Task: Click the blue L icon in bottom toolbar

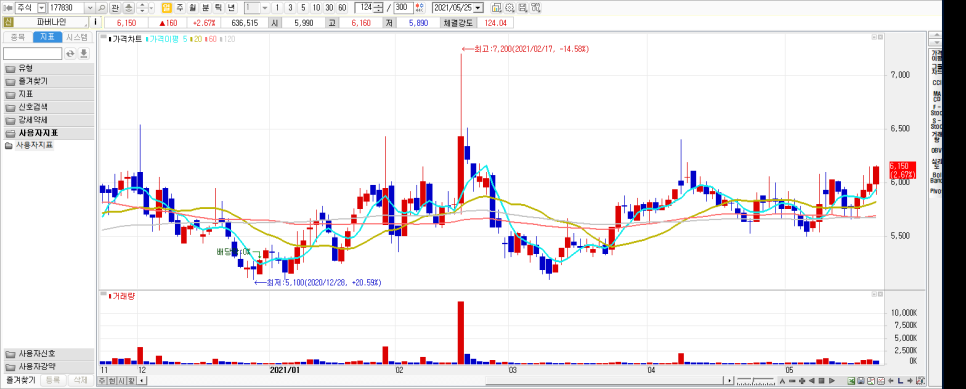Action: point(900,380)
